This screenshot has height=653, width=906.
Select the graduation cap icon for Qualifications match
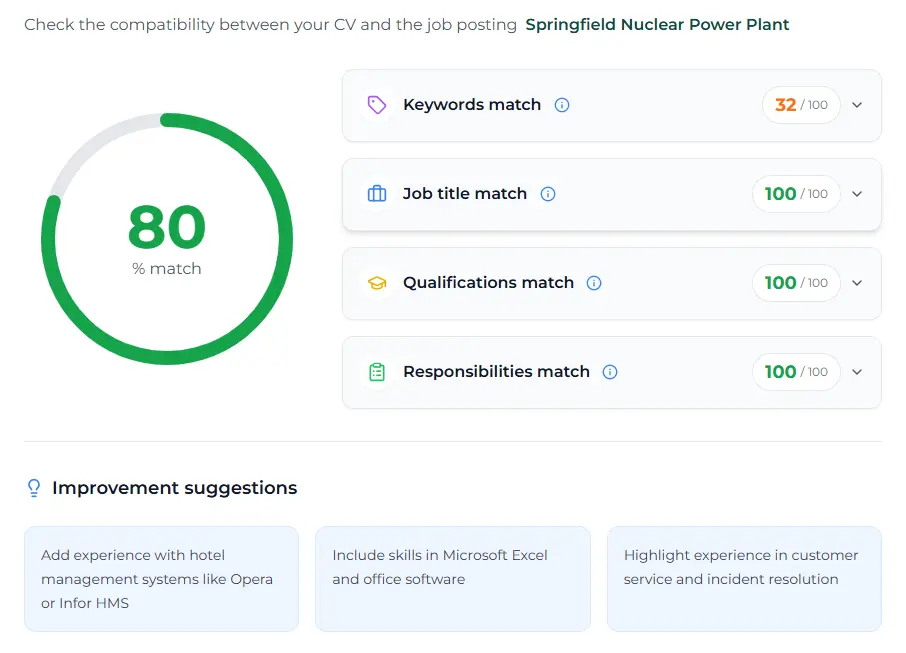pyautogui.click(x=376, y=283)
